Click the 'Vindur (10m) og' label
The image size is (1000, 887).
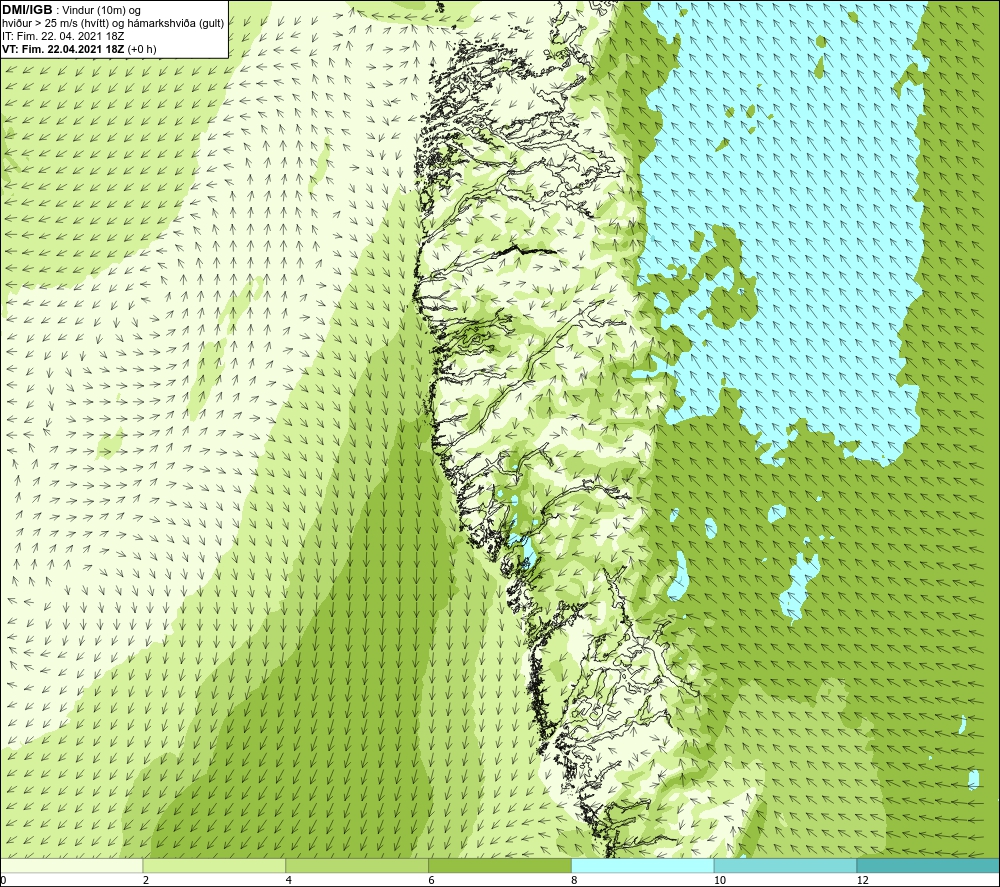click(101, 10)
